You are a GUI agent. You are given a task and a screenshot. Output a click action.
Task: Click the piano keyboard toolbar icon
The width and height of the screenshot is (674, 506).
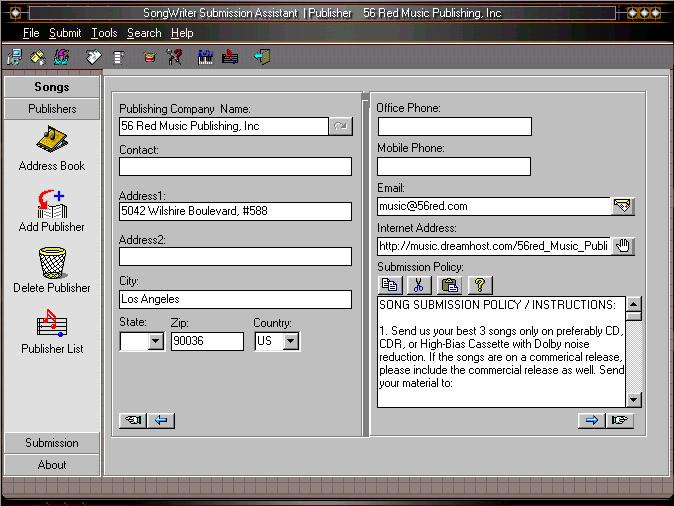coord(205,57)
